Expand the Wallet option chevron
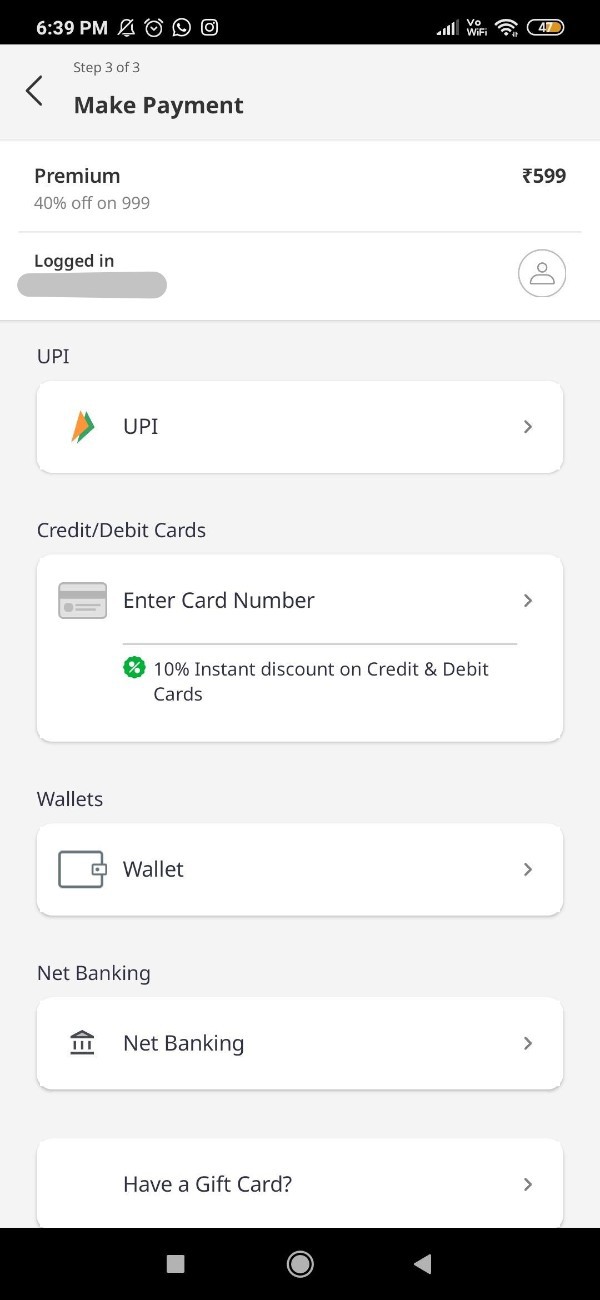The image size is (600, 1300). click(528, 869)
